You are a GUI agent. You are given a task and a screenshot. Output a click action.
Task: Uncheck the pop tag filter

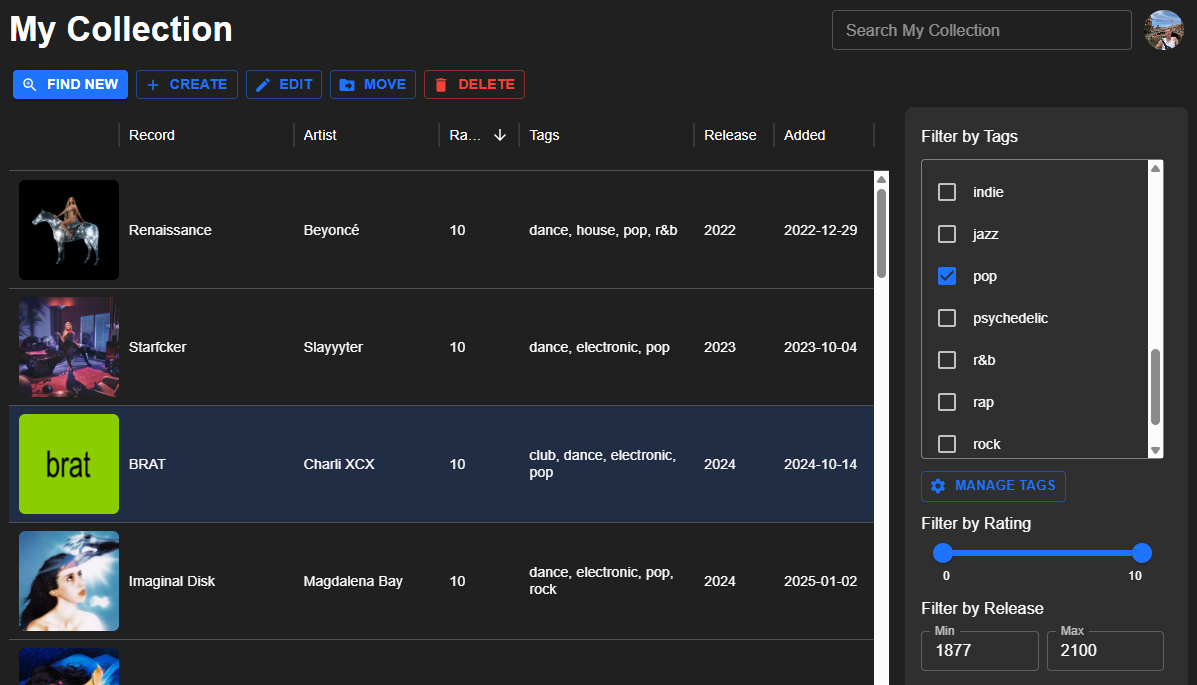point(947,276)
